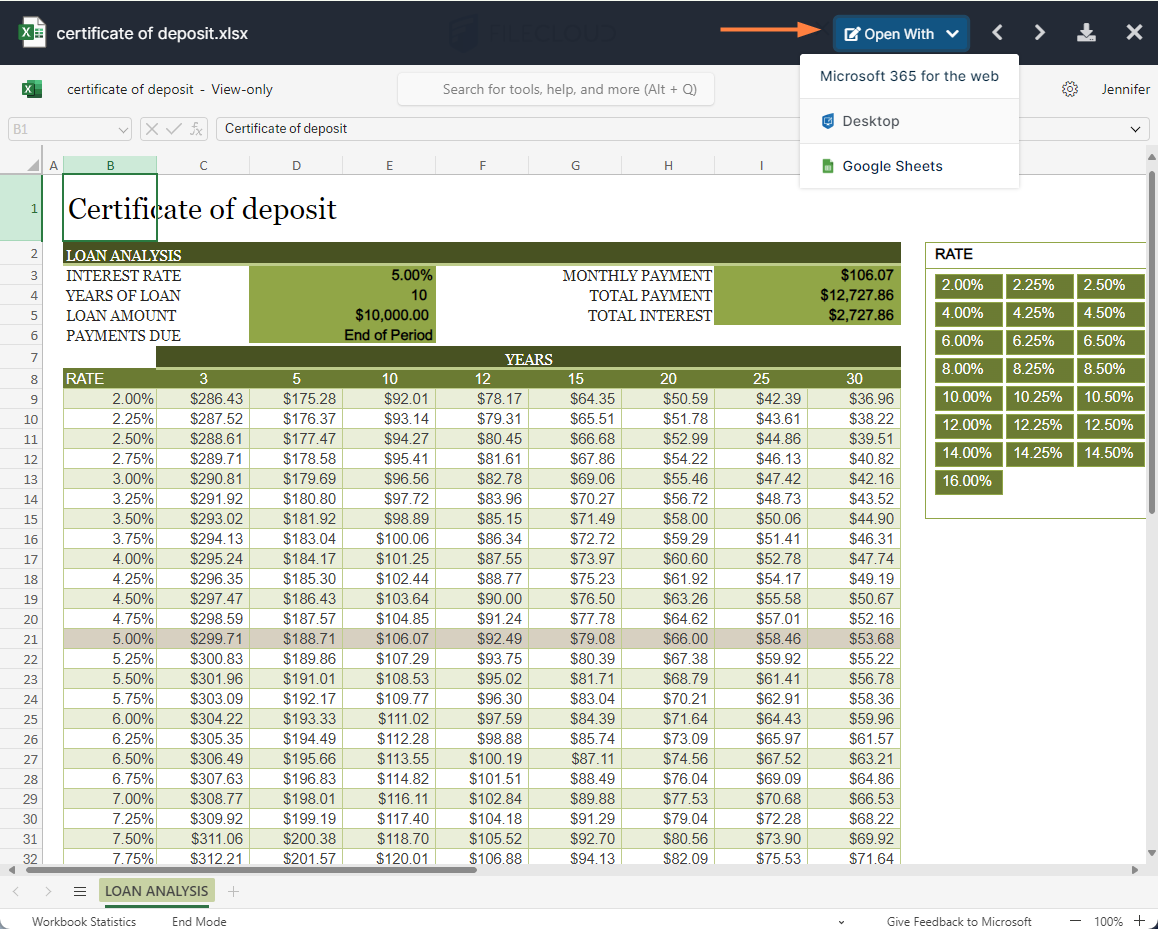This screenshot has width=1158, height=929.
Task: Click the download file icon
Action: coord(1086,33)
